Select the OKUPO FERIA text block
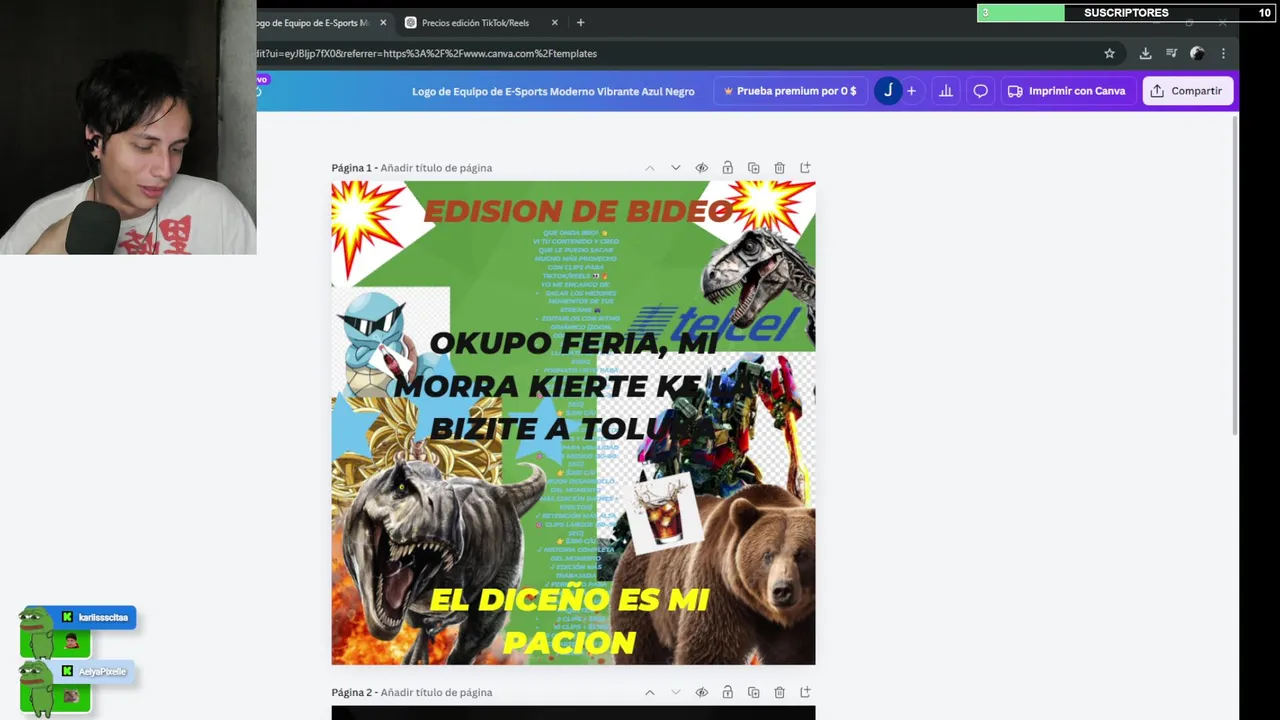Viewport: 1280px width, 720px height. [x=573, y=386]
